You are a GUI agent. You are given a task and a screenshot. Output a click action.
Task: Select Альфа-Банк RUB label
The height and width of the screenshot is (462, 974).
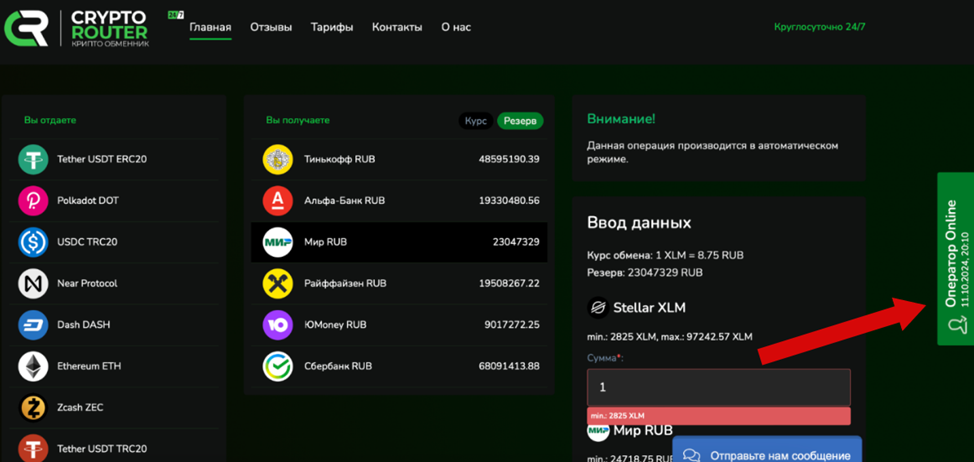pyautogui.click(x=345, y=201)
